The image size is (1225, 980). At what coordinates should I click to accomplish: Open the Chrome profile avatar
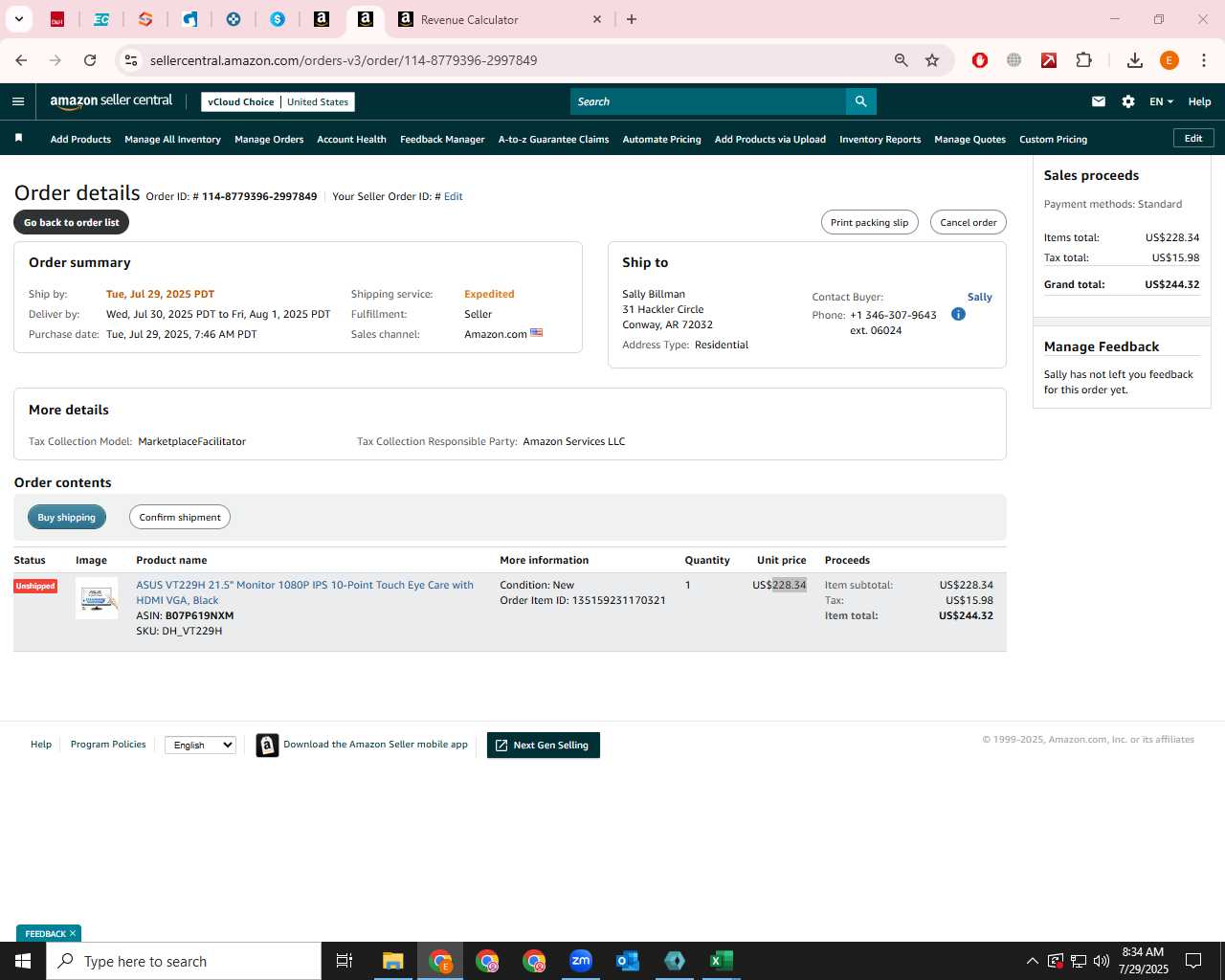coord(1169,60)
